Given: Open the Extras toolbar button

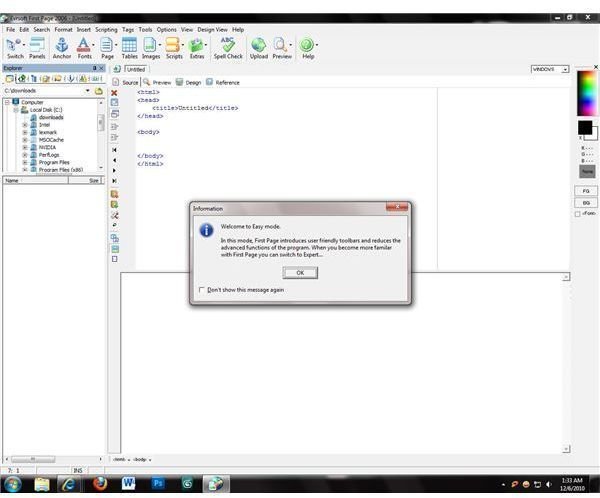Looking at the screenshot, I should pos(197,49).
